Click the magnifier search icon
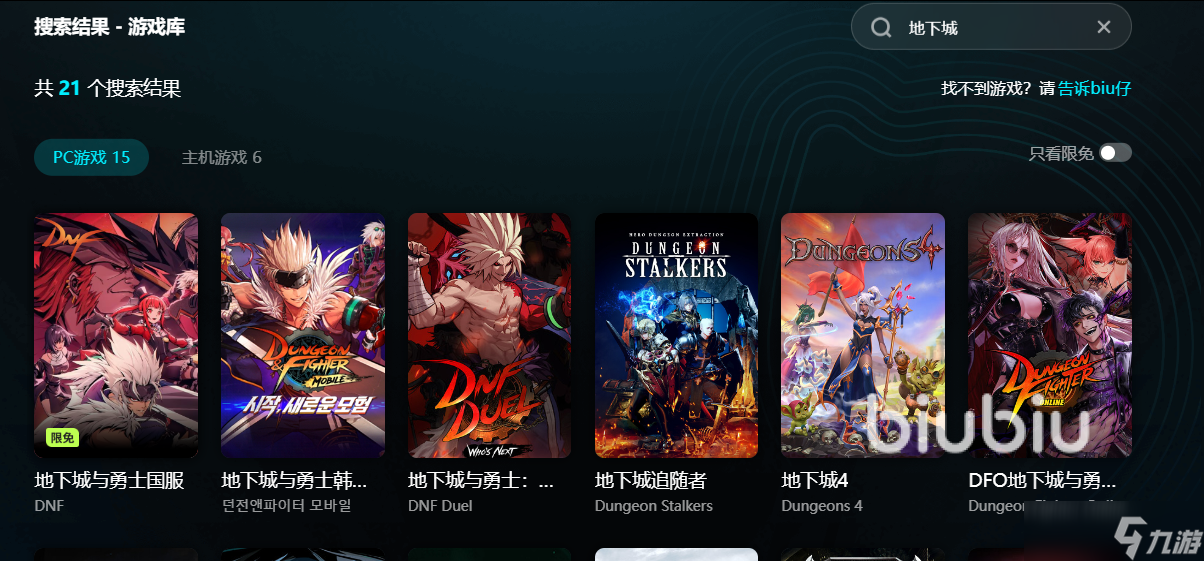Screen dimensions: 1204x561 (x=881, y=27)
